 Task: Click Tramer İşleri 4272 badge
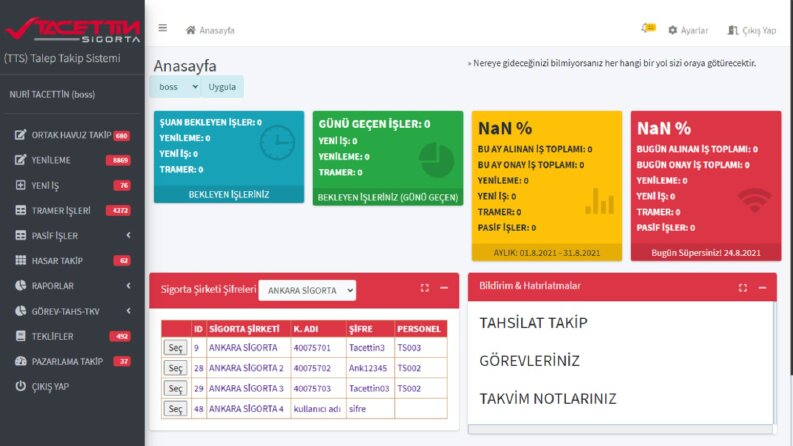[x=118, y=210]
